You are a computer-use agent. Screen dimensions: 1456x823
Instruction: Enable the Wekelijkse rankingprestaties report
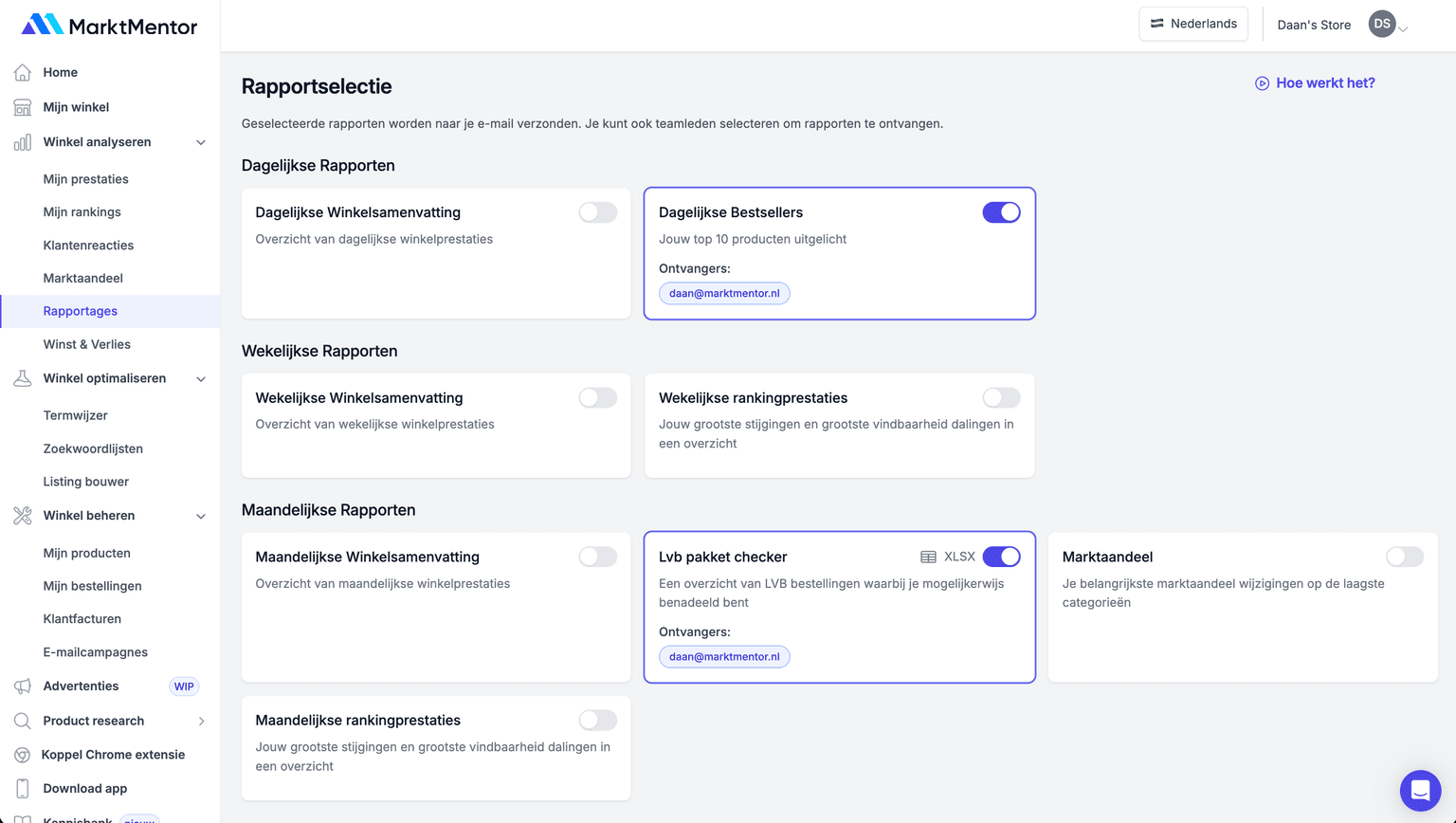tap(1001, 397)
